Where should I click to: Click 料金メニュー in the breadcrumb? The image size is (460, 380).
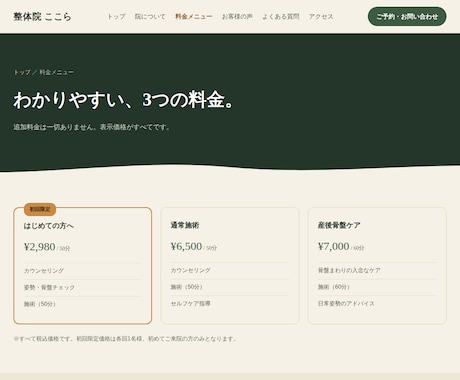[x=57, y=72]
